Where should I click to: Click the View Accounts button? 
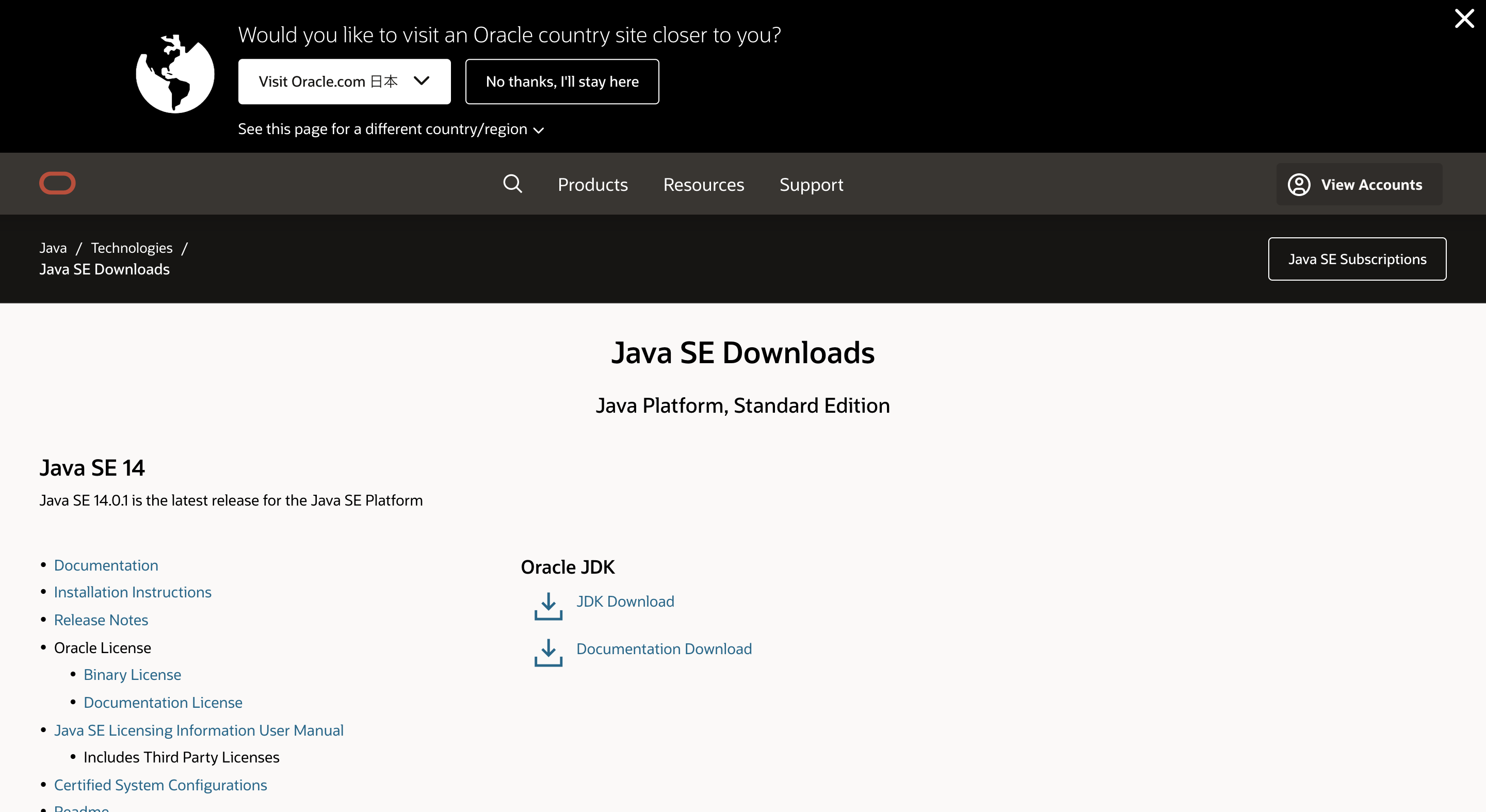click(1359, 185)
